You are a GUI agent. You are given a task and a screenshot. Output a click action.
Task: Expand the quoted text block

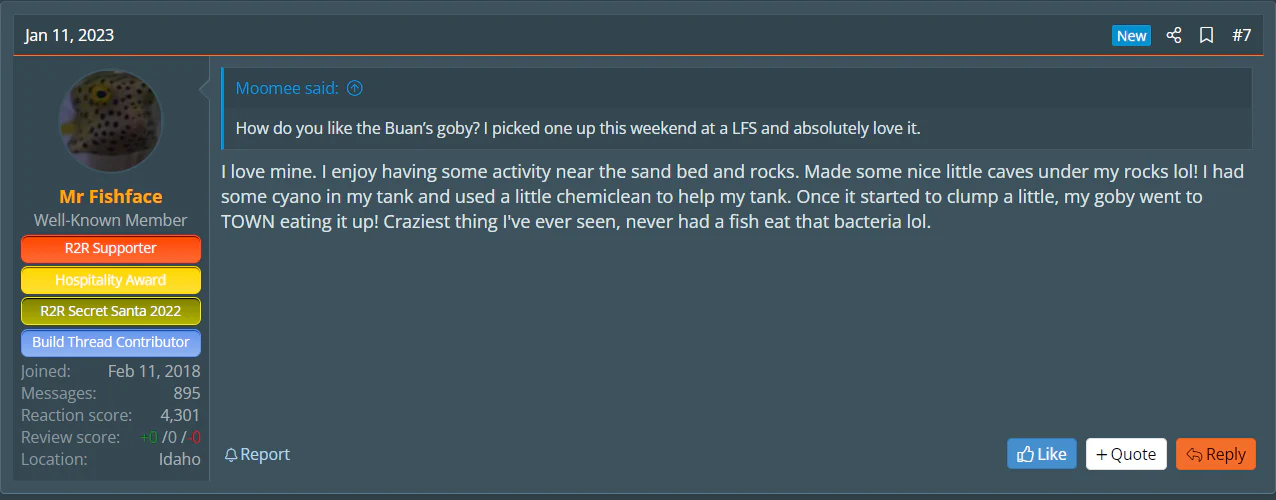click(x=737, y=128)
